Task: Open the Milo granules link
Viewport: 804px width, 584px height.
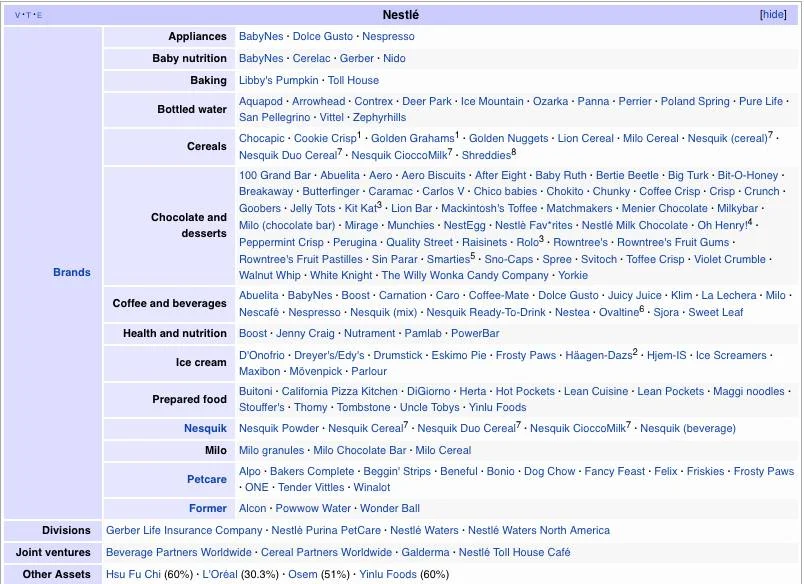Action: [271, 450]
